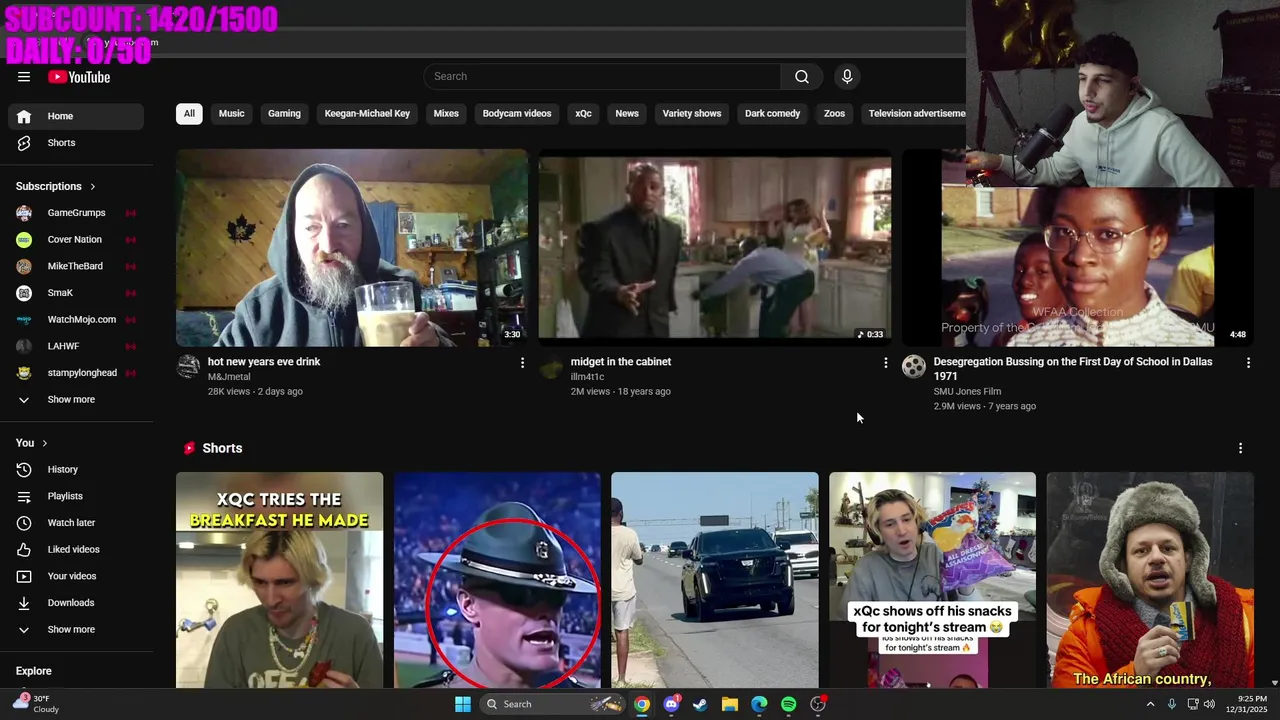Open Liked videos thumbs-up icon

(x=24, y=549)
